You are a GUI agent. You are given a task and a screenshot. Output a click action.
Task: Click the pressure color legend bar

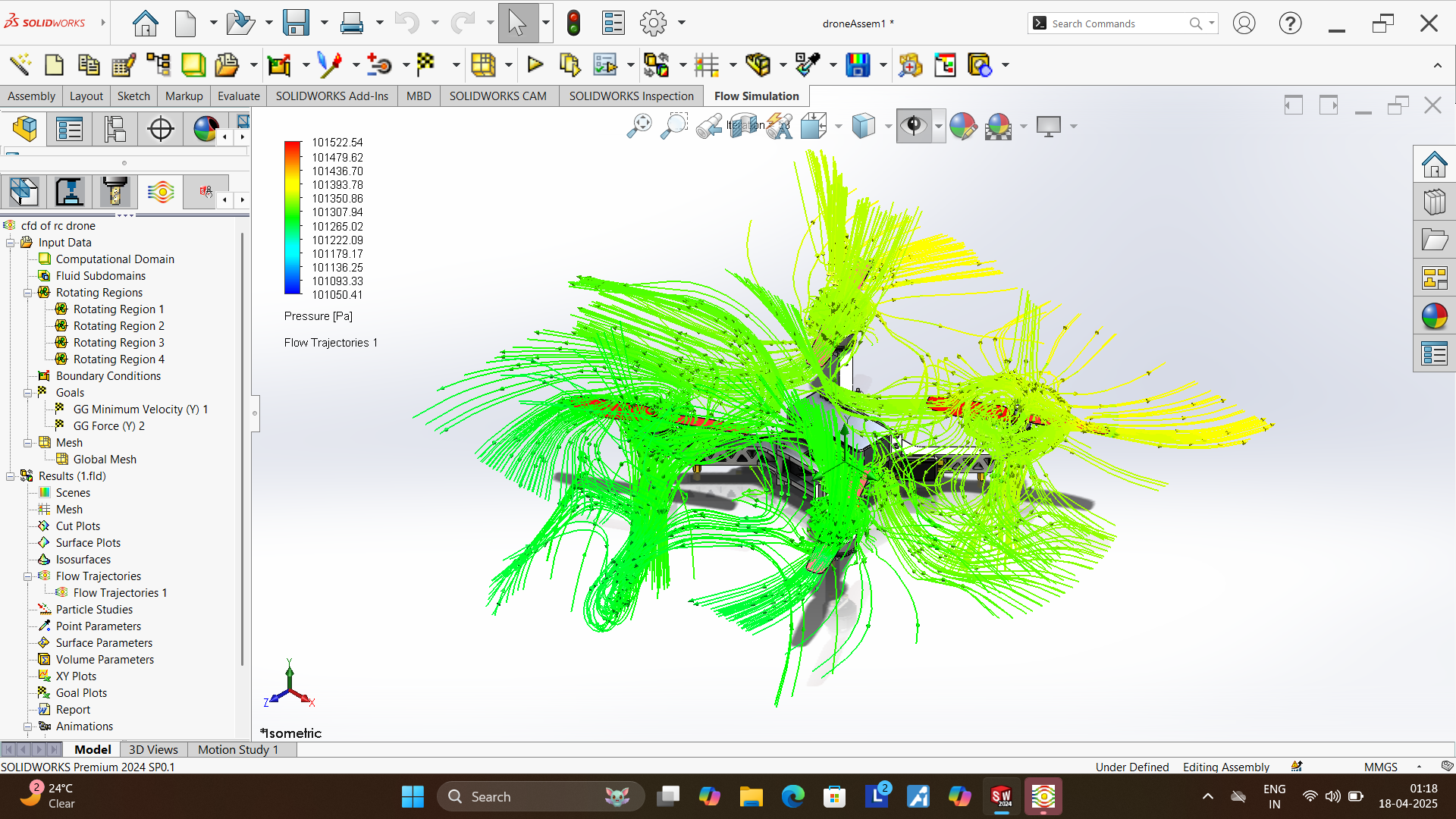point(293,218)
